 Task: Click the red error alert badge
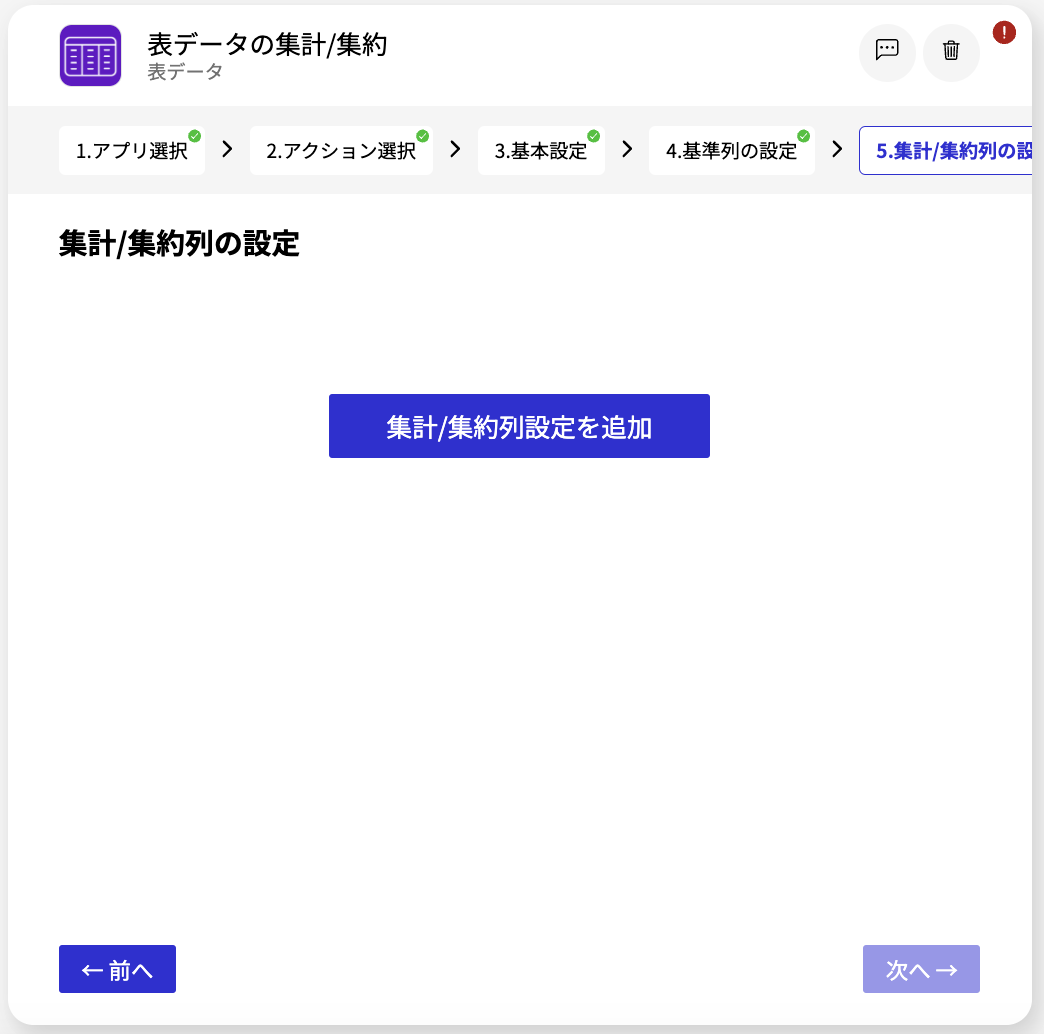(x=1003, y=32)
